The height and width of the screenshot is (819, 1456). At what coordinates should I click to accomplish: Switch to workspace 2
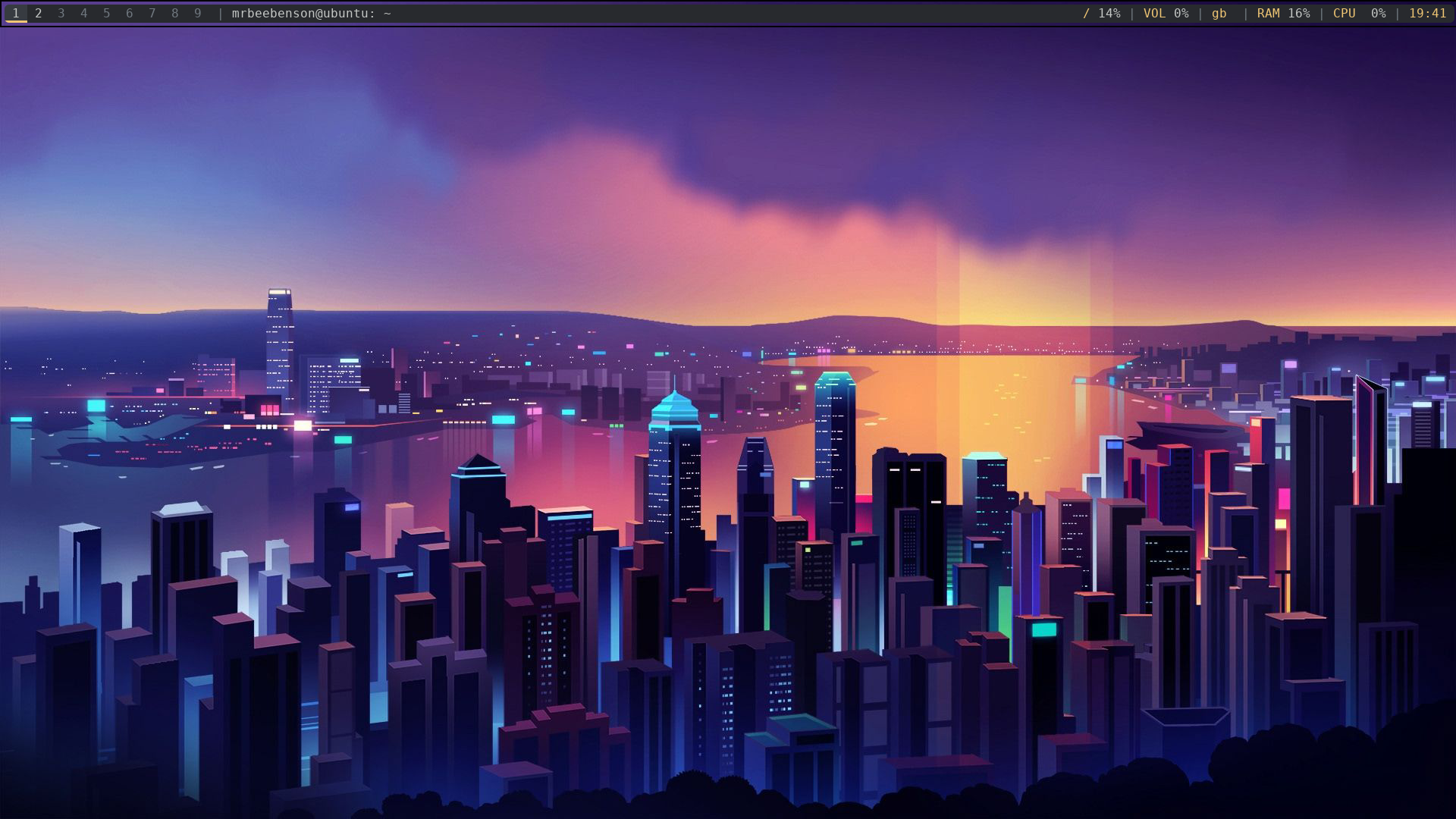39,14
